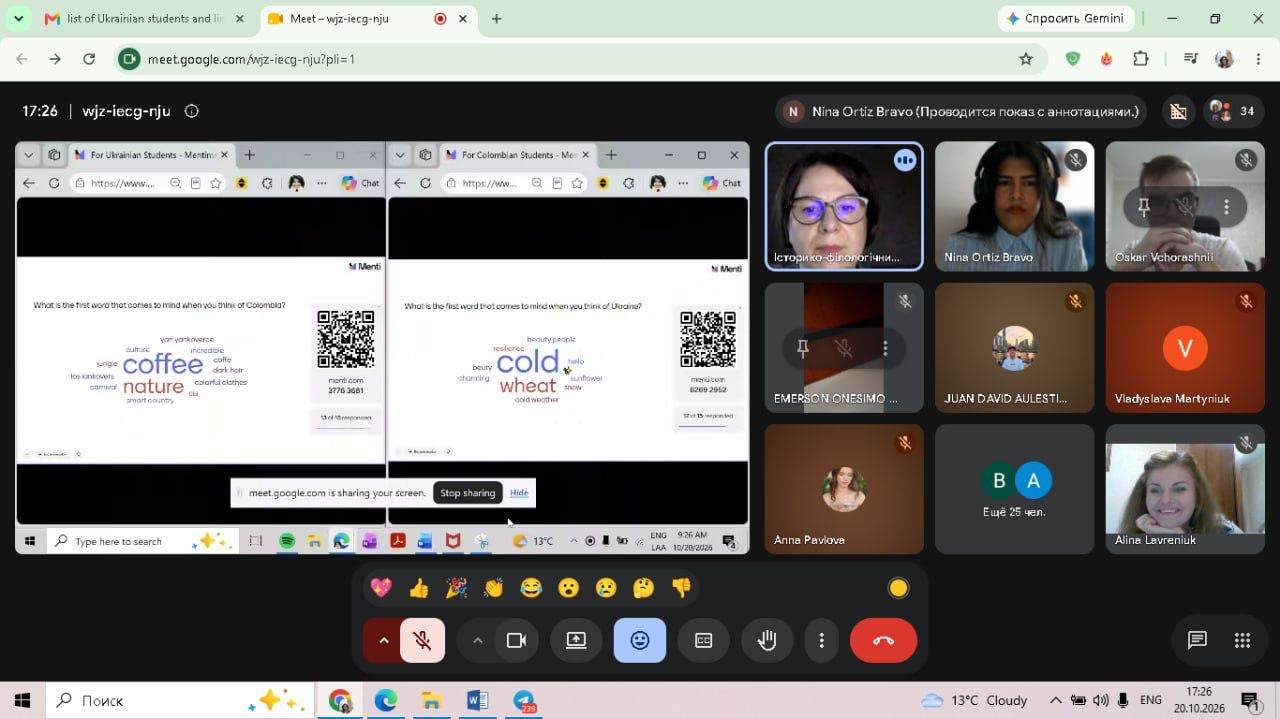Mute Oskar Vchorashnii from his tile
1280x719 pixels.
[x=1185, y=207]
